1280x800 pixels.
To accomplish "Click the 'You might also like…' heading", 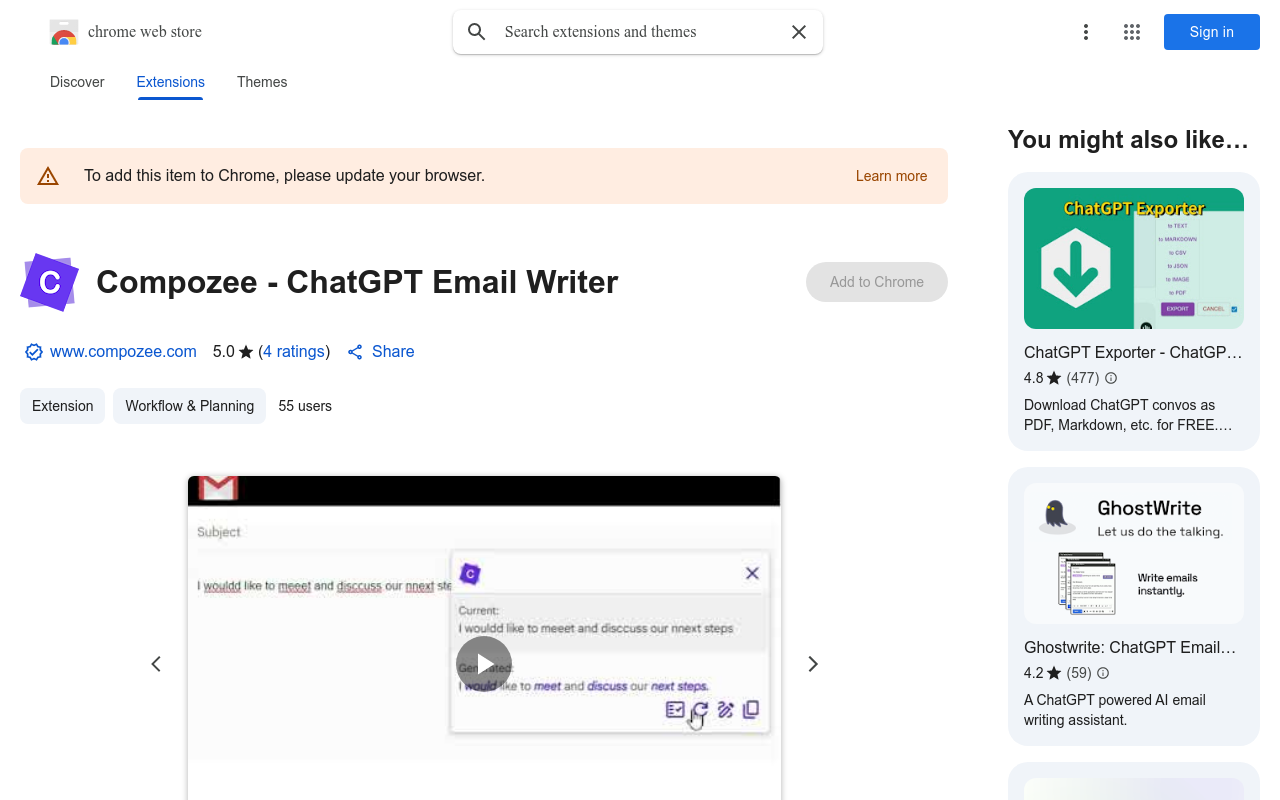I will [1129, 140].
